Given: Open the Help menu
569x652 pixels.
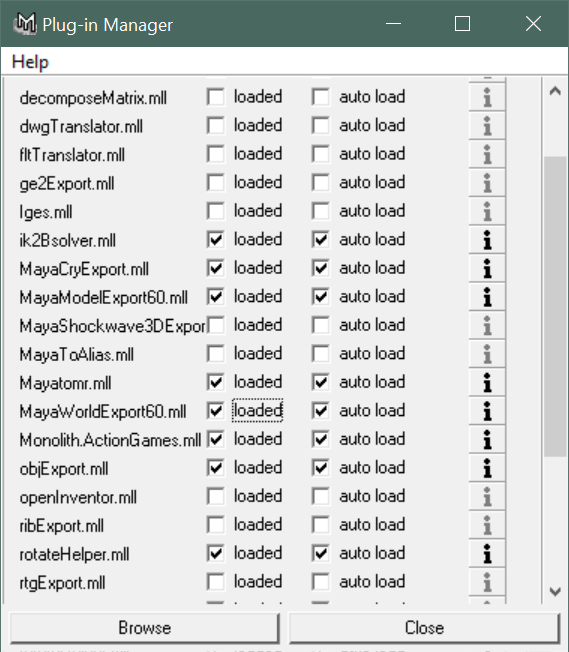Looking at the screenshot, I should click(x=30, y=62).
